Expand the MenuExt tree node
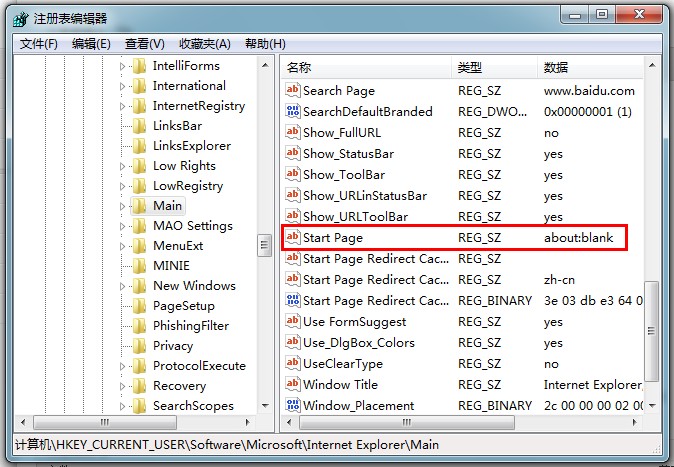 tap(123, 246)
